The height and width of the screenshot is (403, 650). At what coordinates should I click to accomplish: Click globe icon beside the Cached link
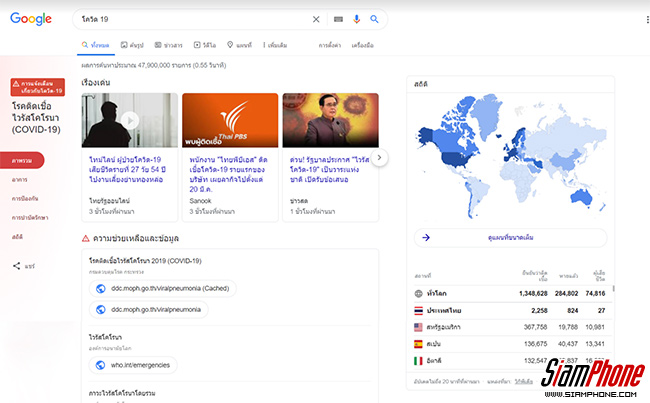pyautogui.click(x=100, y=289)
